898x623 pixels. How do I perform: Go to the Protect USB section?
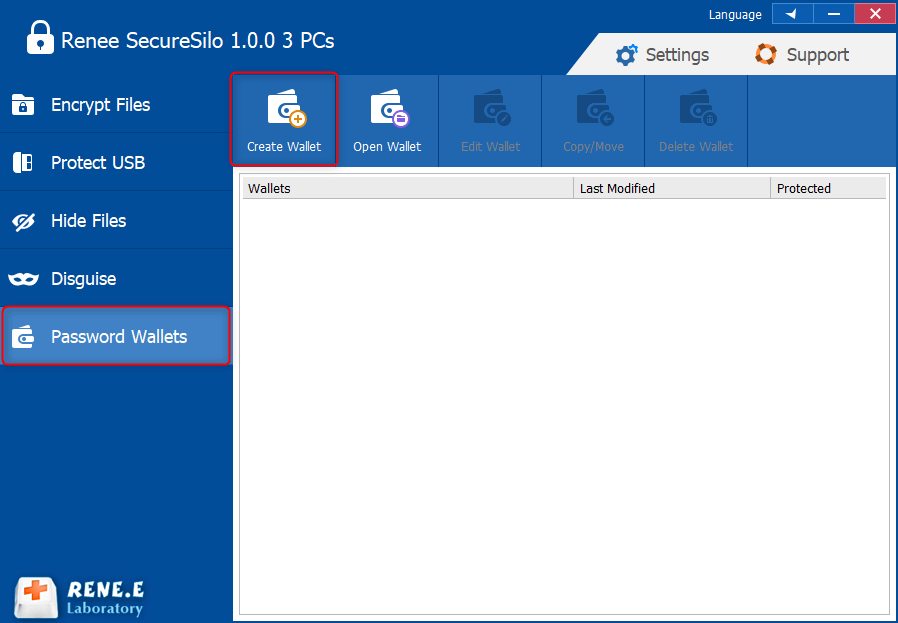click(x=98, y=162)
